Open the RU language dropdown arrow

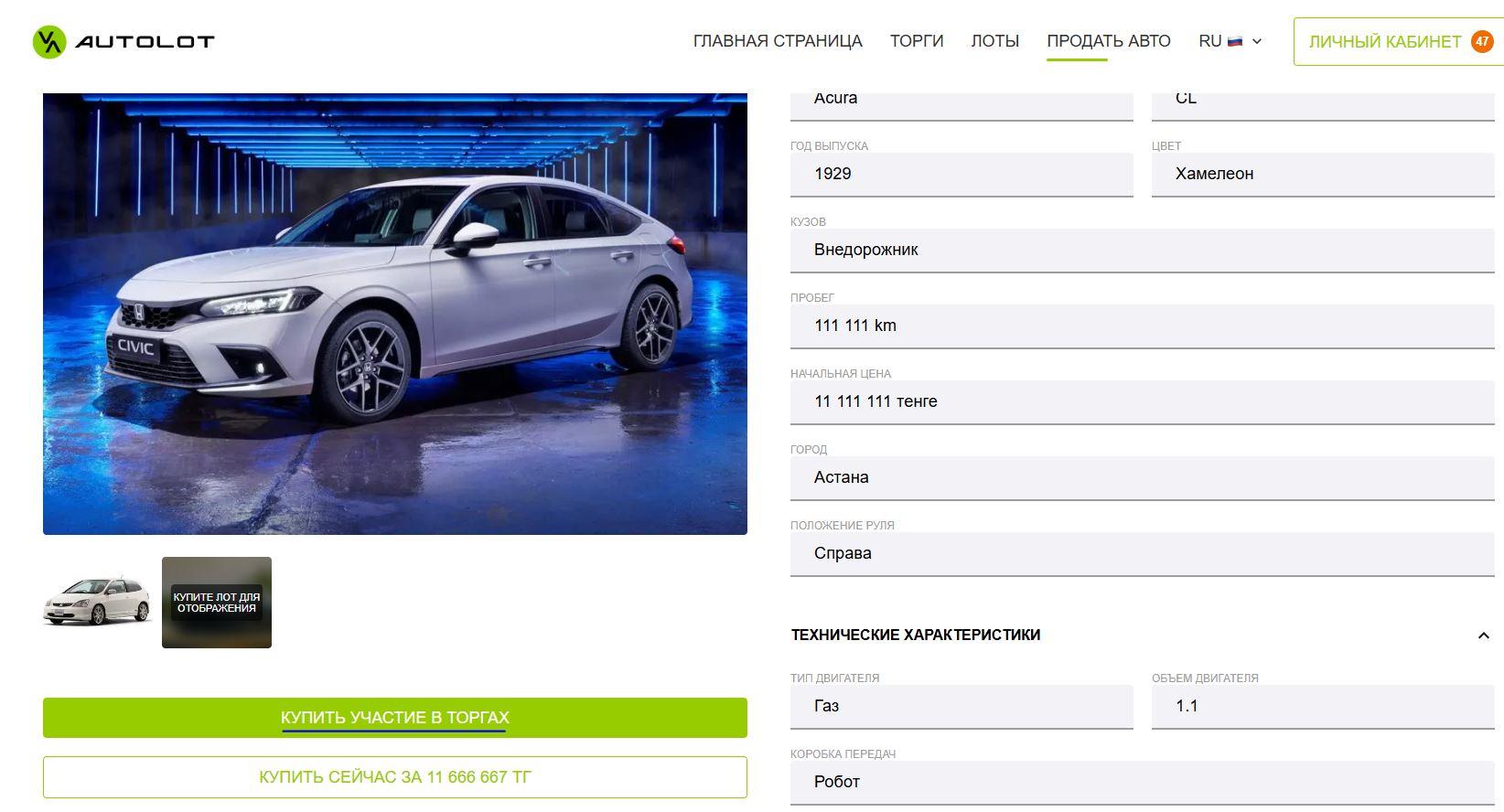[1257, 41]
